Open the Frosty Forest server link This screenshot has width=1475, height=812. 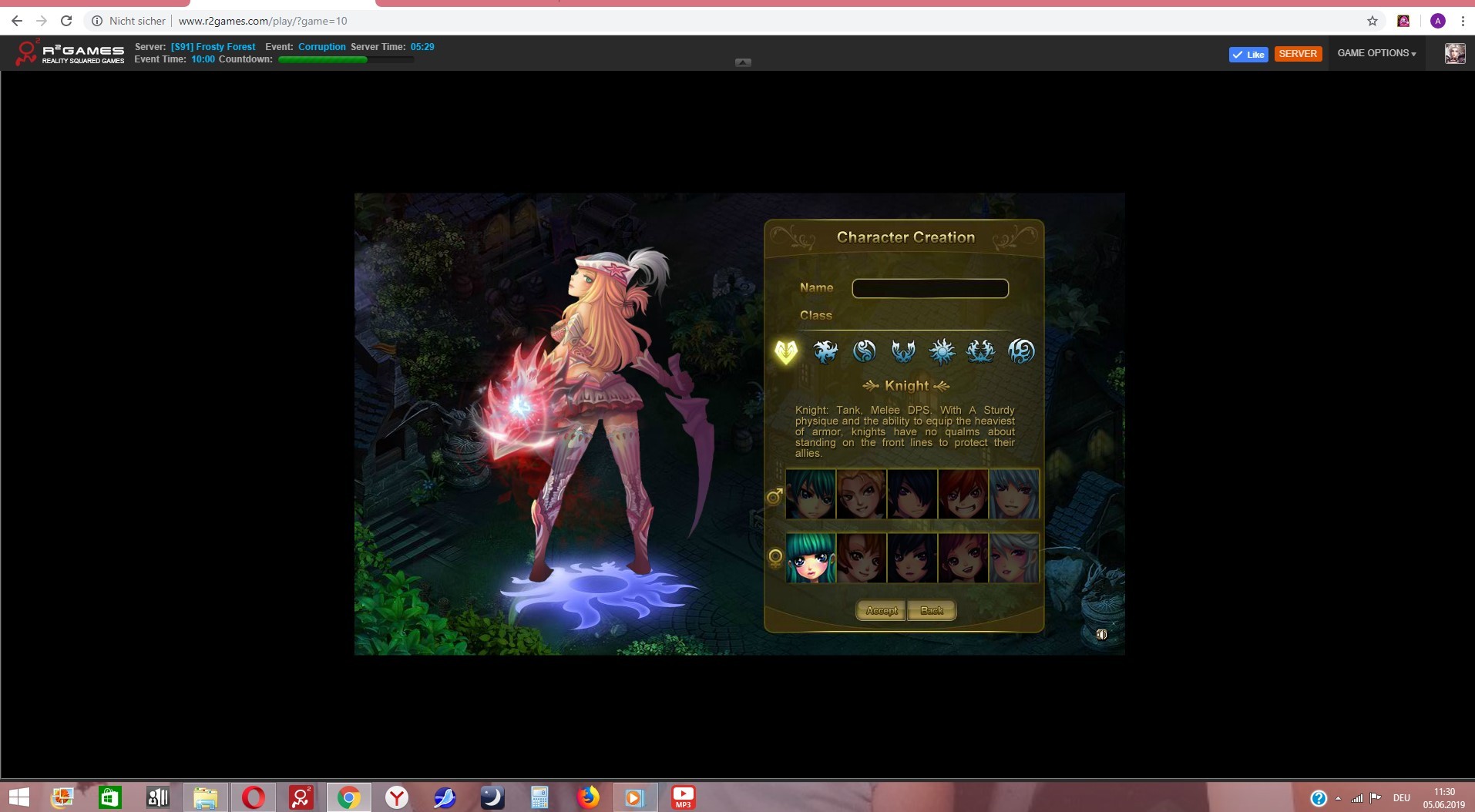point(213,47)
